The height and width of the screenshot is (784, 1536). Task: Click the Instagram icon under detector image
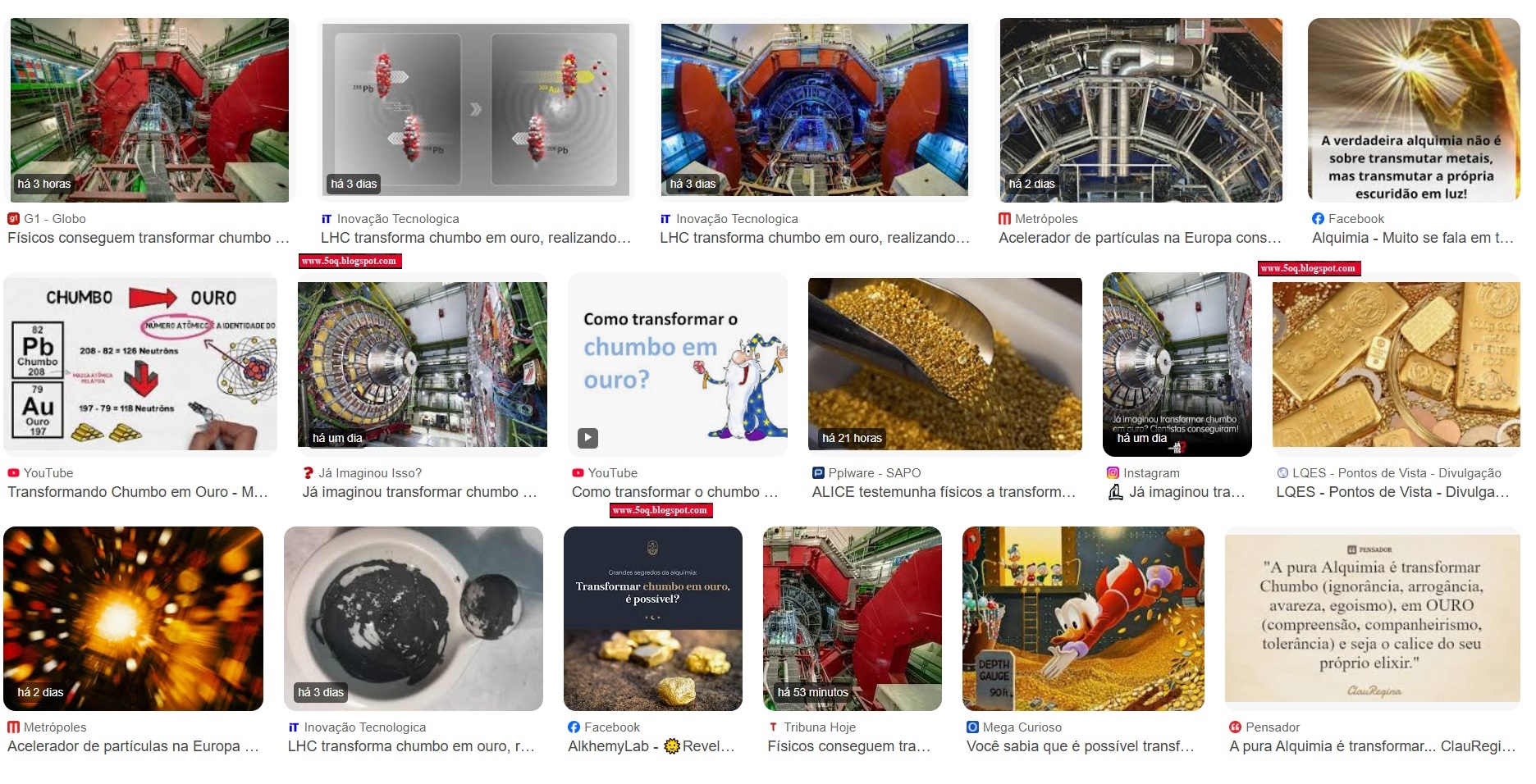[1113, 473]
